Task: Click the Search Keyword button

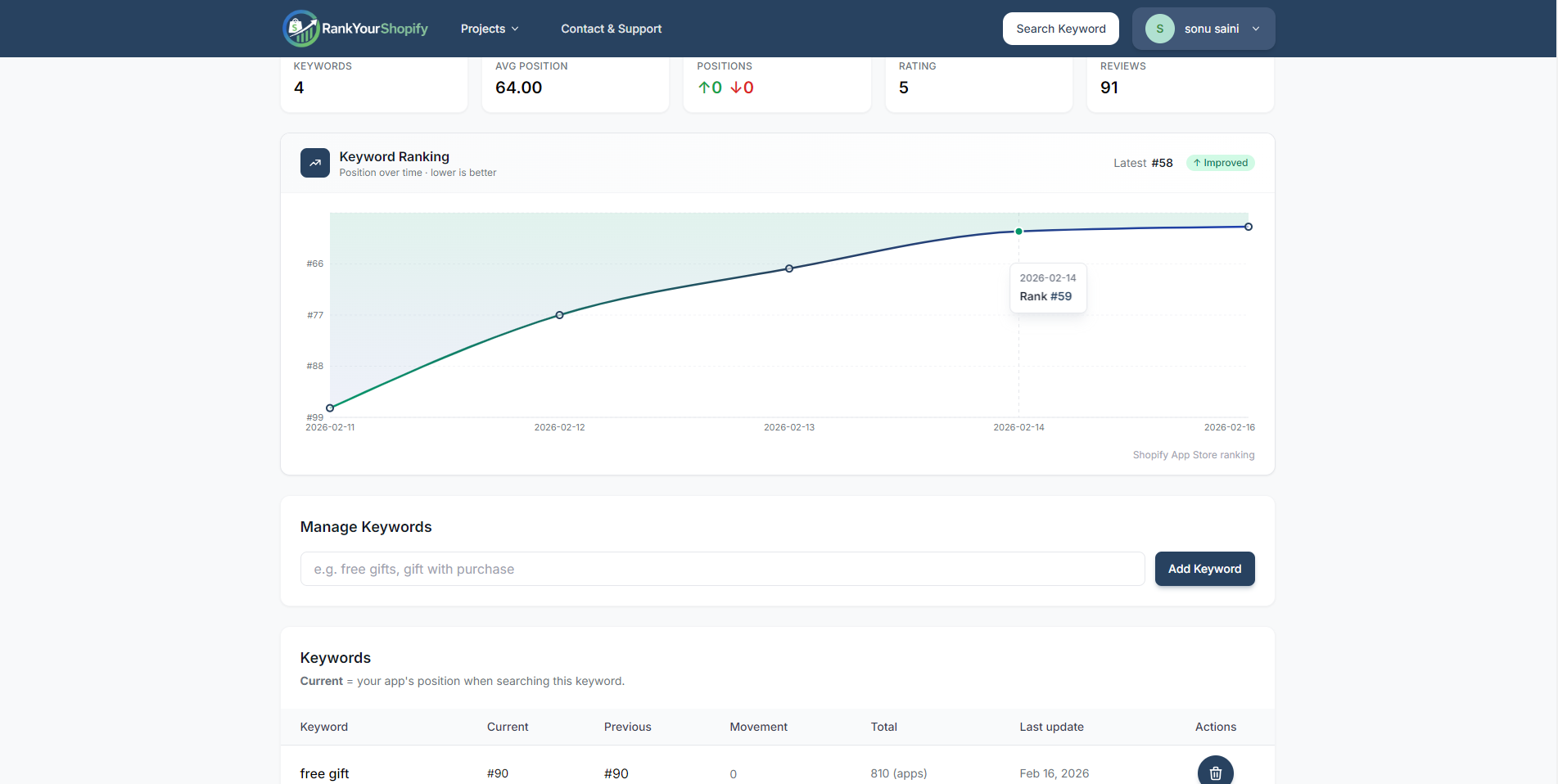Action: point(1060,28)
